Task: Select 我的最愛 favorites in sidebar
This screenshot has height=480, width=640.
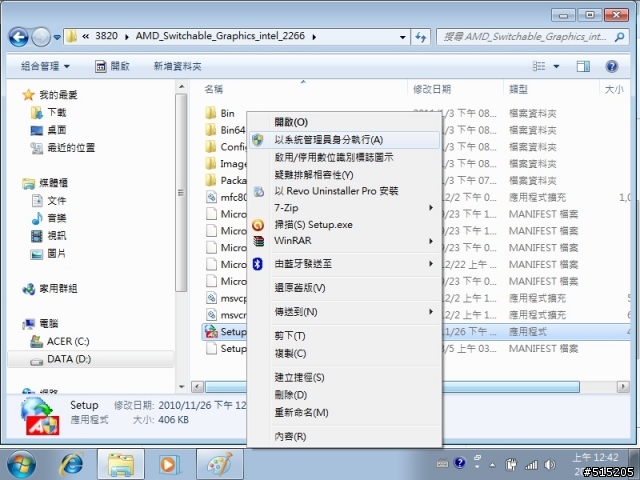Action: point(50,95)
